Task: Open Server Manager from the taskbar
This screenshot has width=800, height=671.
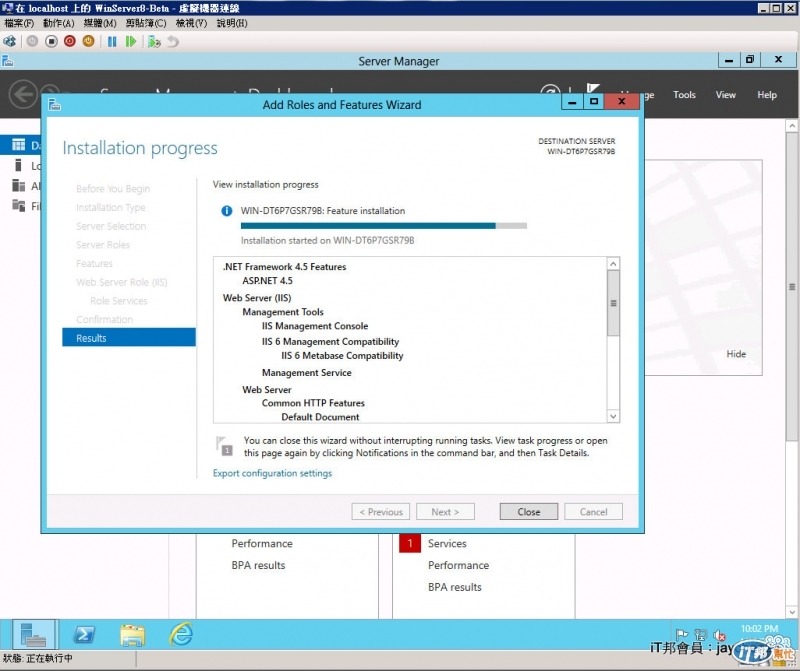Action: (34, 635)
